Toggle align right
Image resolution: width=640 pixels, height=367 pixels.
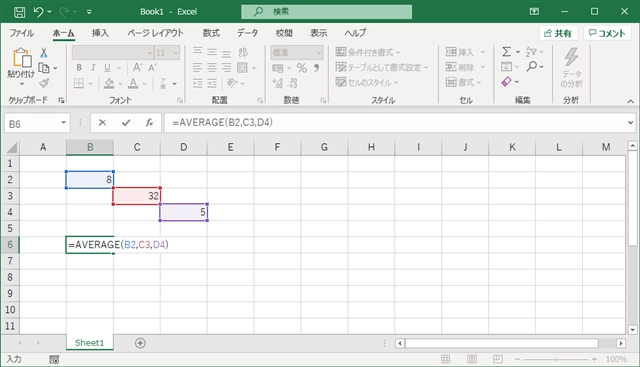226,68
